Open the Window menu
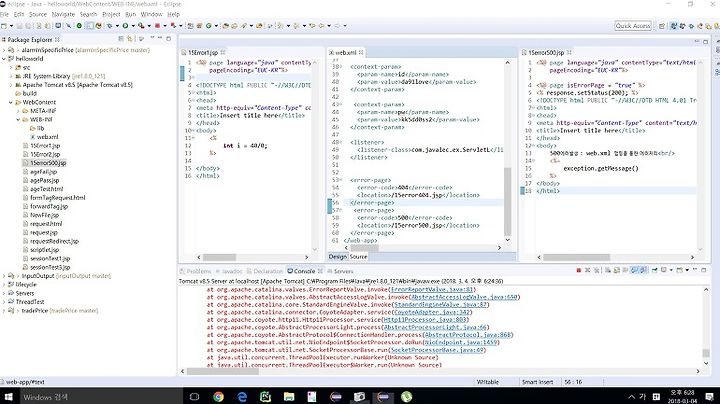This screenshot has width=720, height=404. [x=151, y=15]
